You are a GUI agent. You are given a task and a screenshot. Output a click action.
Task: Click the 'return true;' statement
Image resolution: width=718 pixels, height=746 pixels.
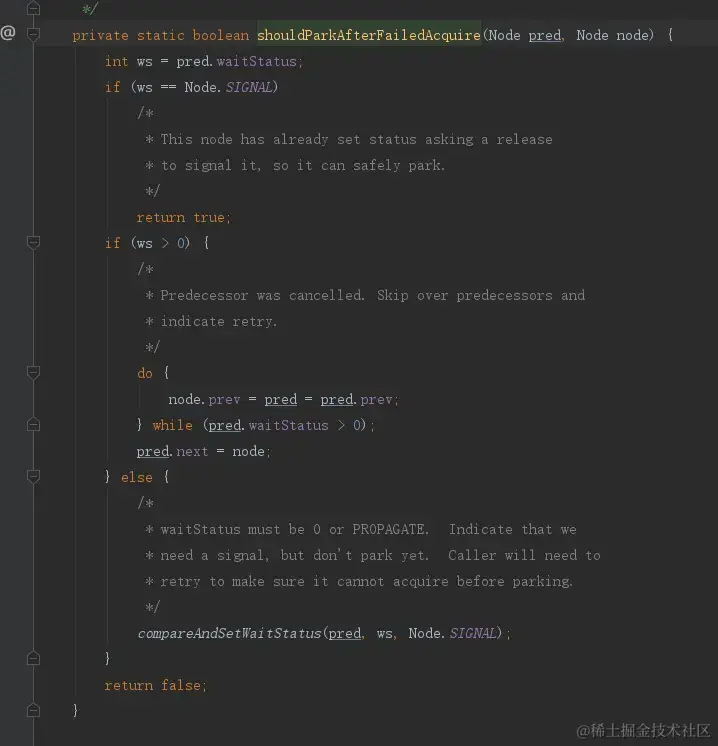coord(184,217)
